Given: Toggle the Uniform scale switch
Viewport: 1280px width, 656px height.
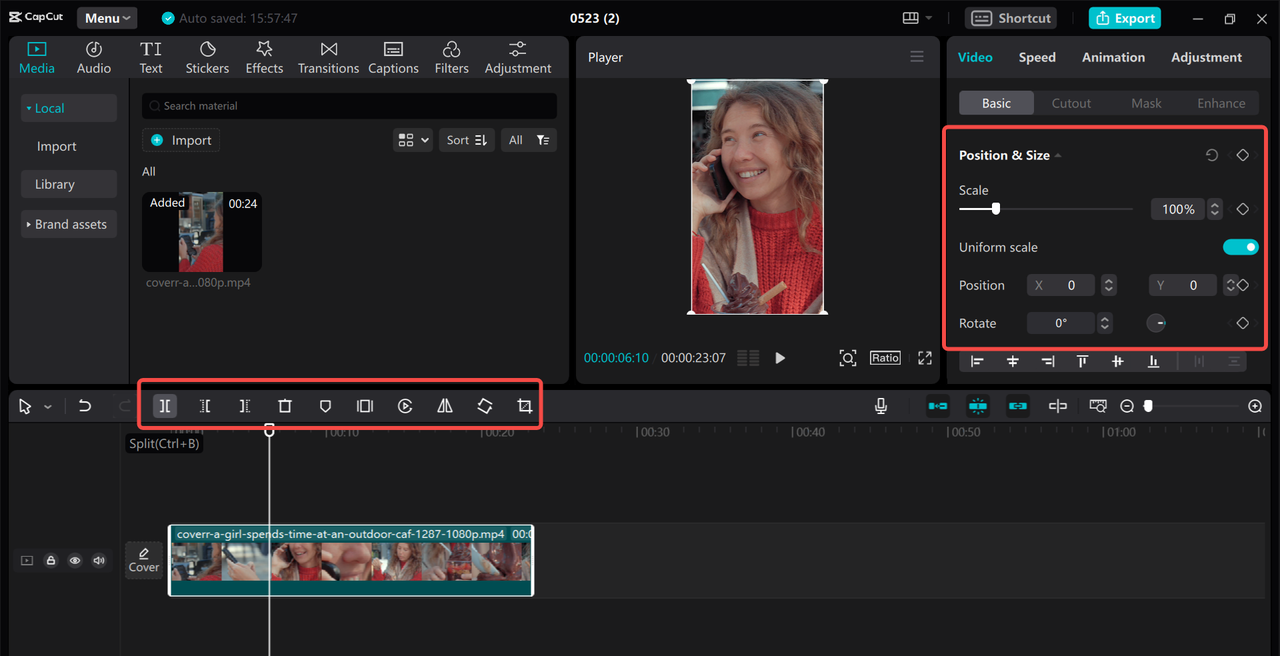Looking at the screenshot, I should (1241, 247).
